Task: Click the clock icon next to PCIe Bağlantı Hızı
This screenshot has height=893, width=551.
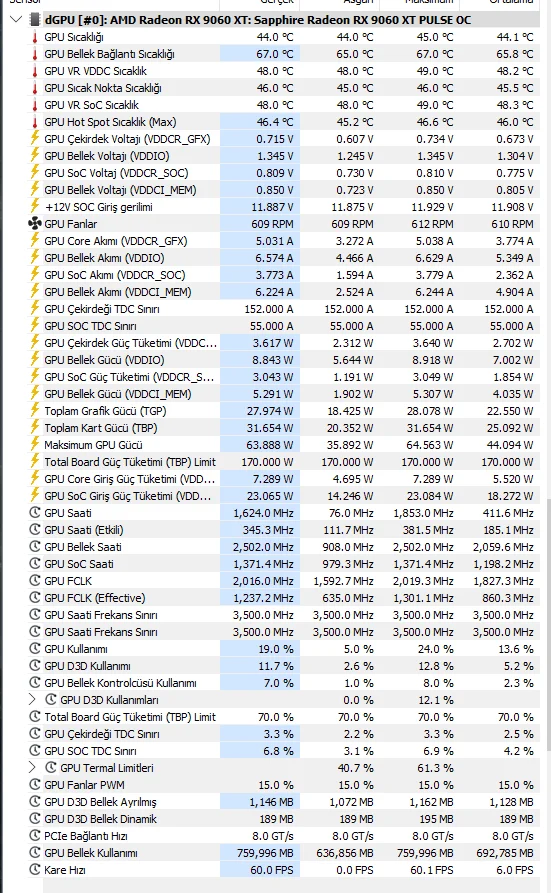Action: coord(35,835)
